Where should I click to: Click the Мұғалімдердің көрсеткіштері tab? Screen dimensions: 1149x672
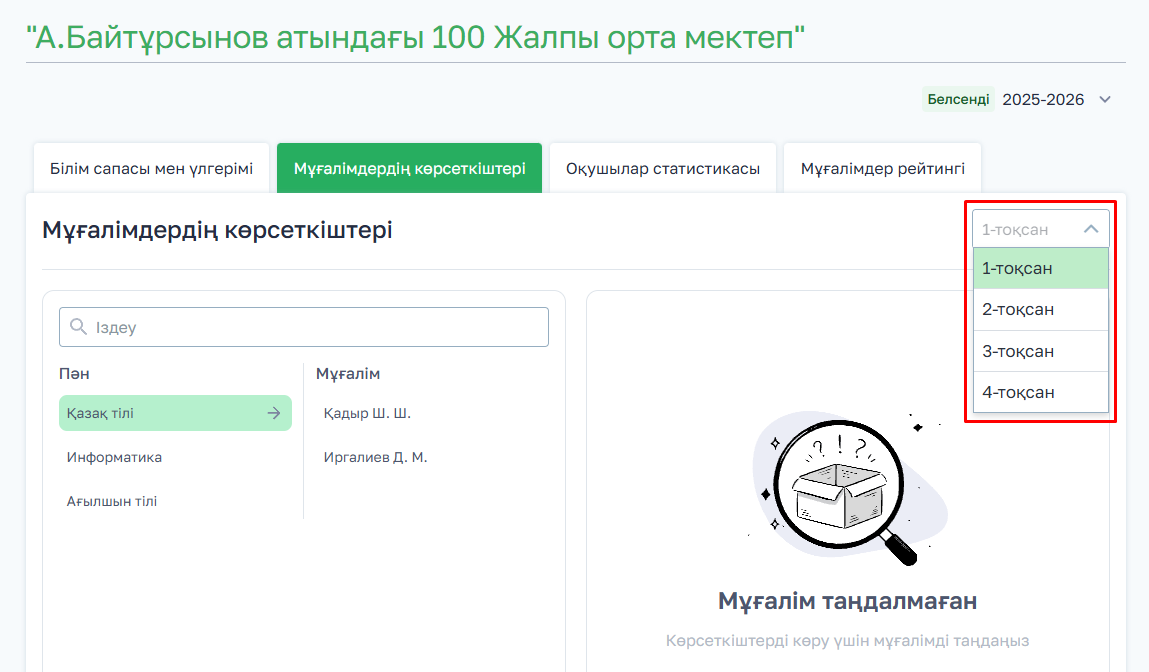[x=409, y=168]
